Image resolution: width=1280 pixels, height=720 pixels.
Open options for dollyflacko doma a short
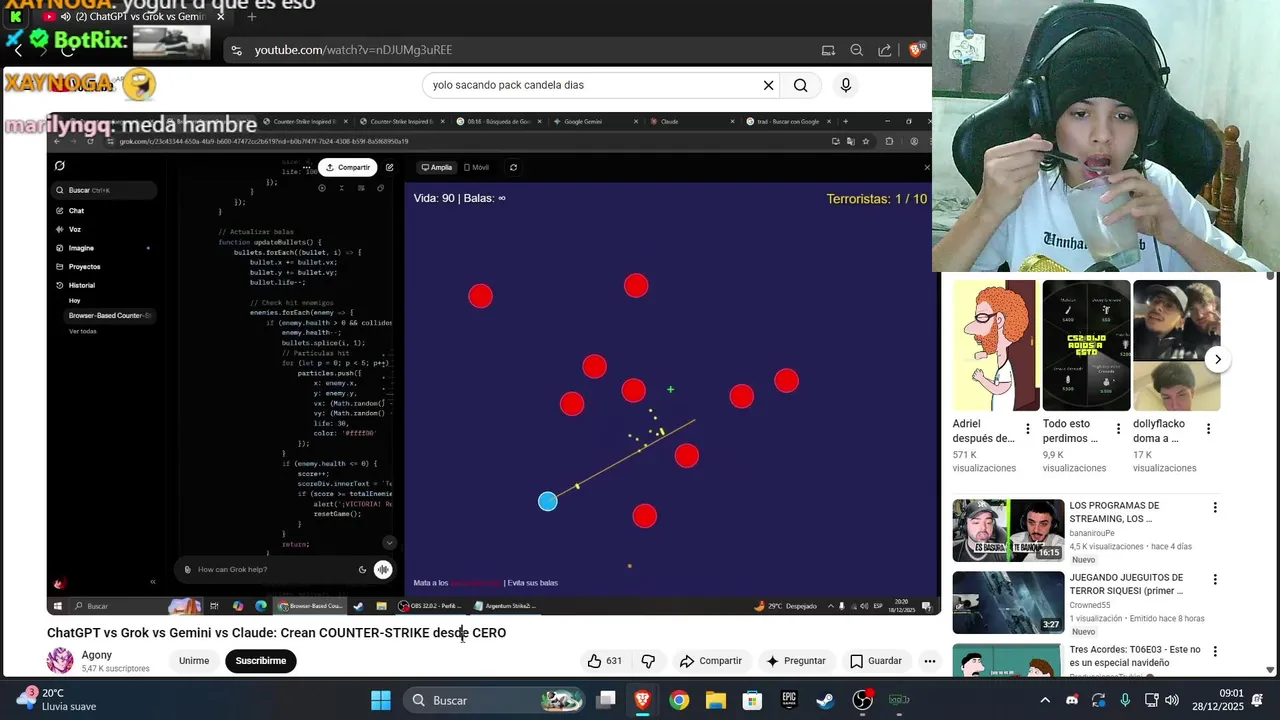click(1208, 429)
